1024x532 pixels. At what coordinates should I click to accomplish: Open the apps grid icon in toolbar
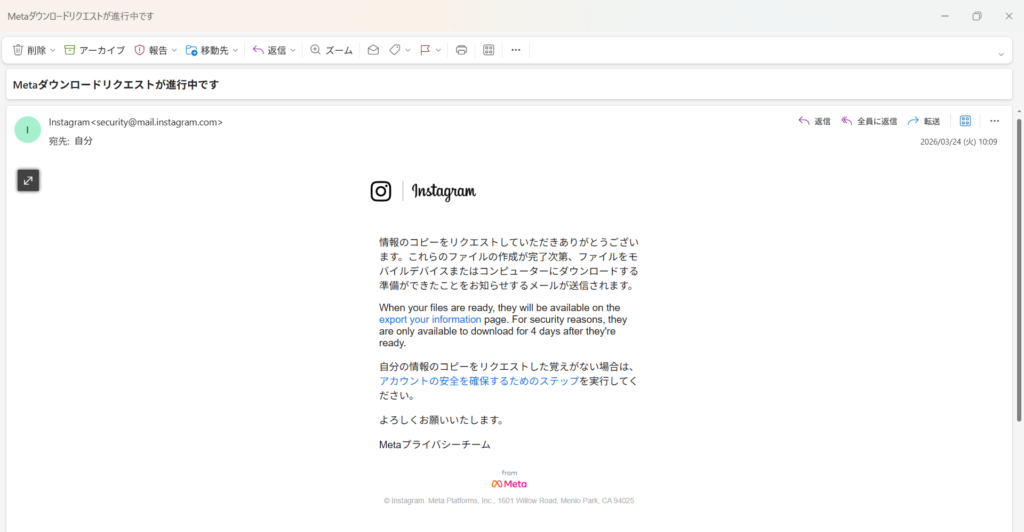point(489,50)
